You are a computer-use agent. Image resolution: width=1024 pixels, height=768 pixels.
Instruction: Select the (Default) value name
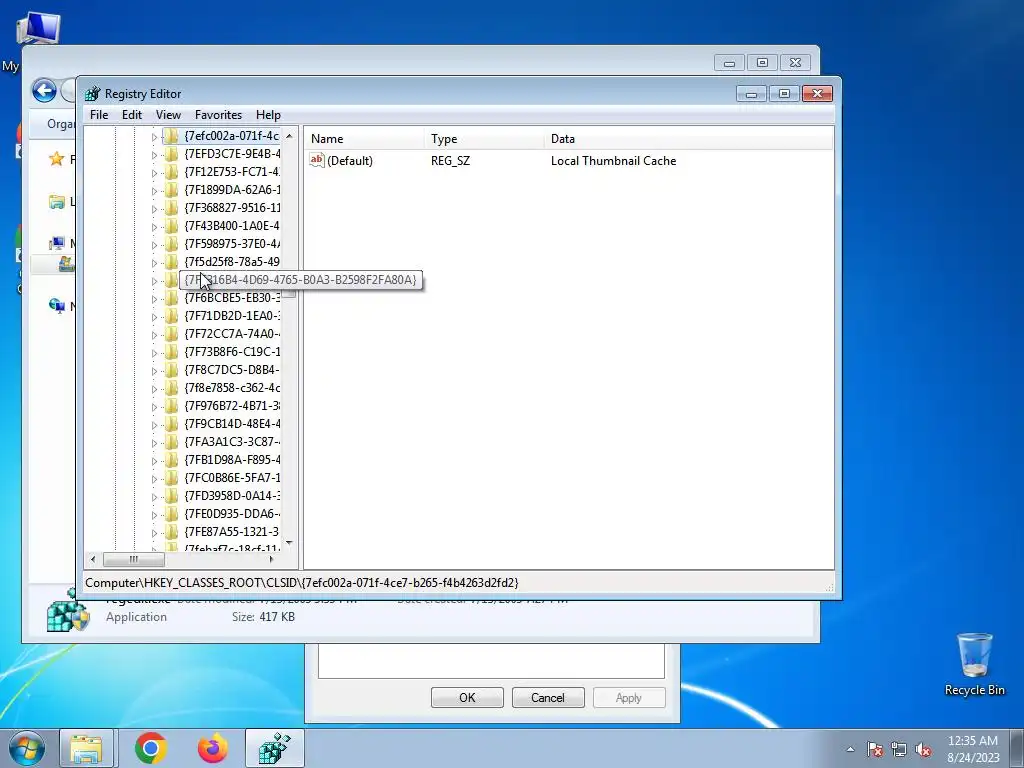[x=350, y=161]
